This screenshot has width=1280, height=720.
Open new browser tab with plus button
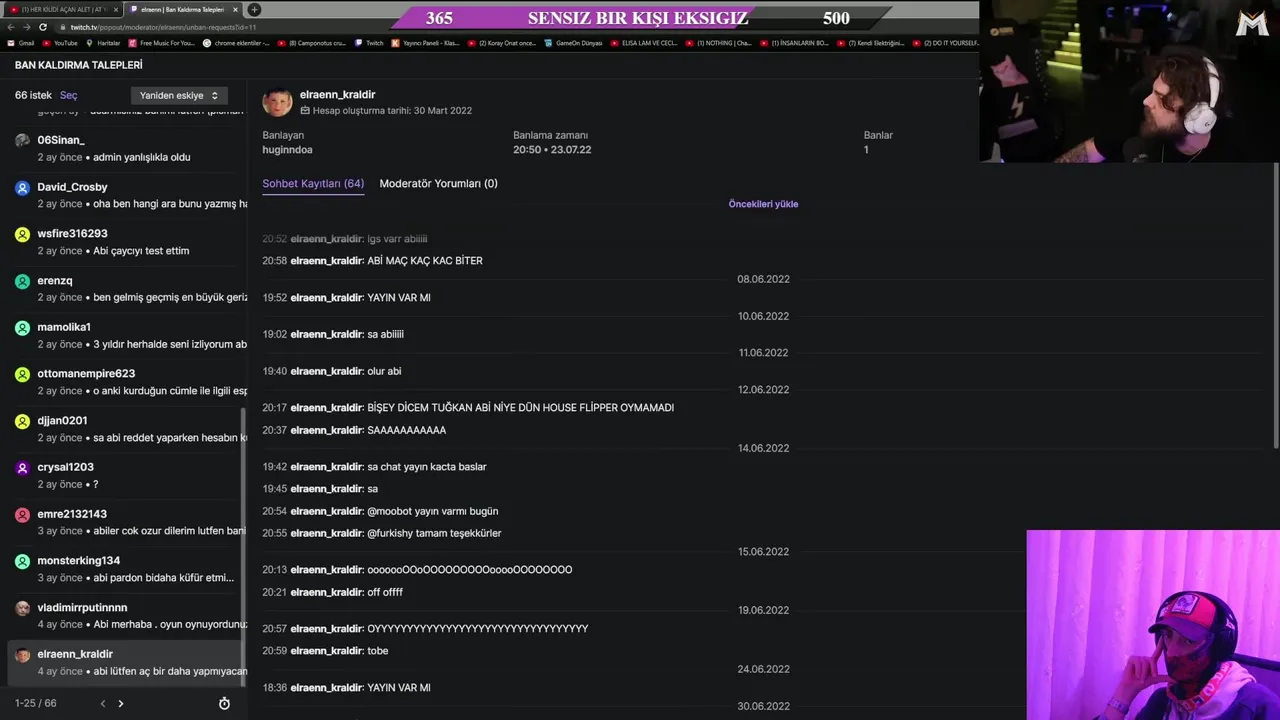(x=254, y=9)
